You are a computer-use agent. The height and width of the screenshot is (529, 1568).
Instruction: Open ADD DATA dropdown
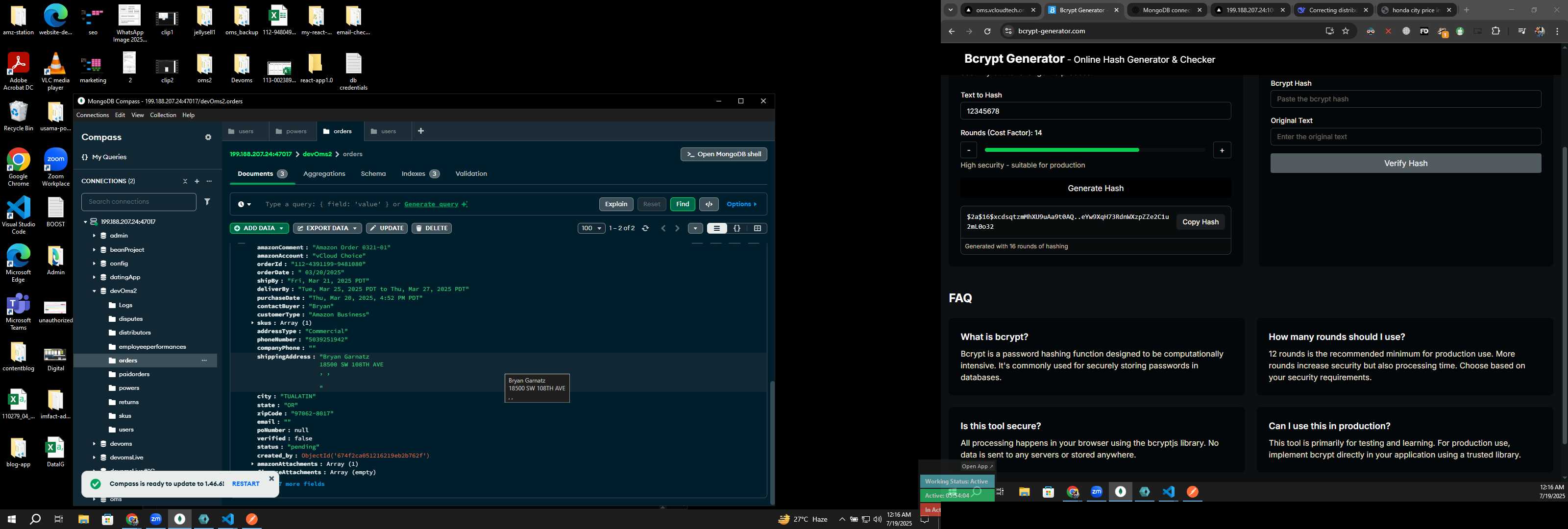click(259, 228)
